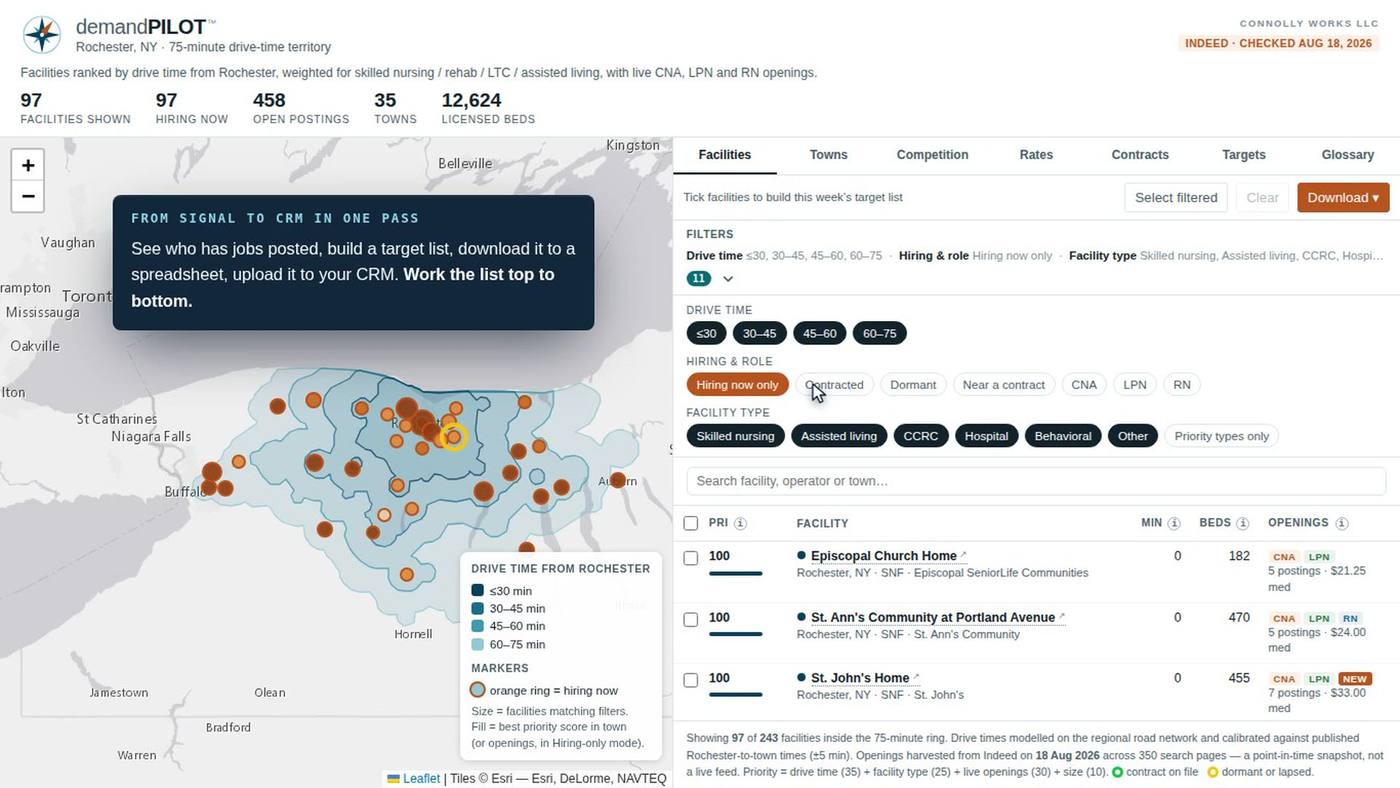Tick the select-all checkbox in table header

tap(690, 523)
